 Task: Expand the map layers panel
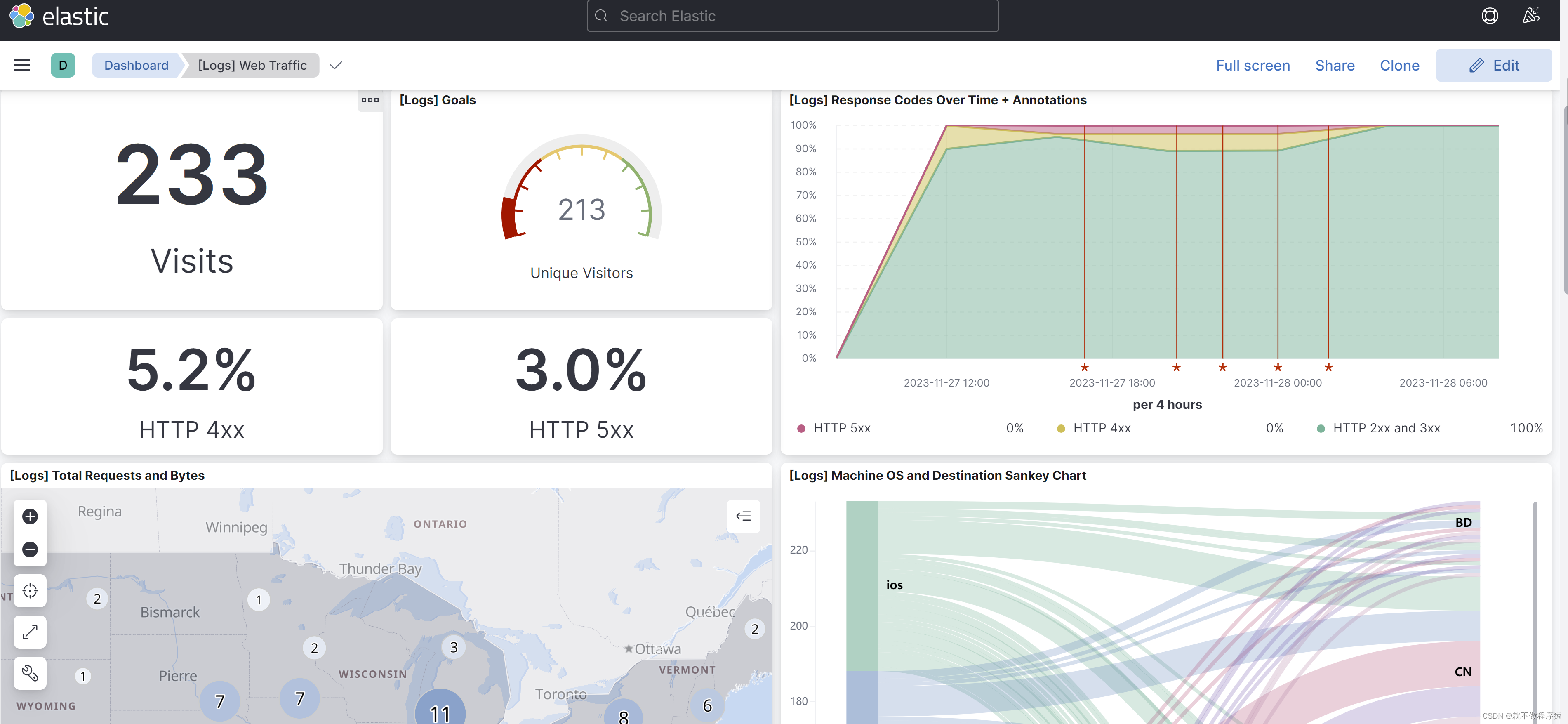(743, 516)
